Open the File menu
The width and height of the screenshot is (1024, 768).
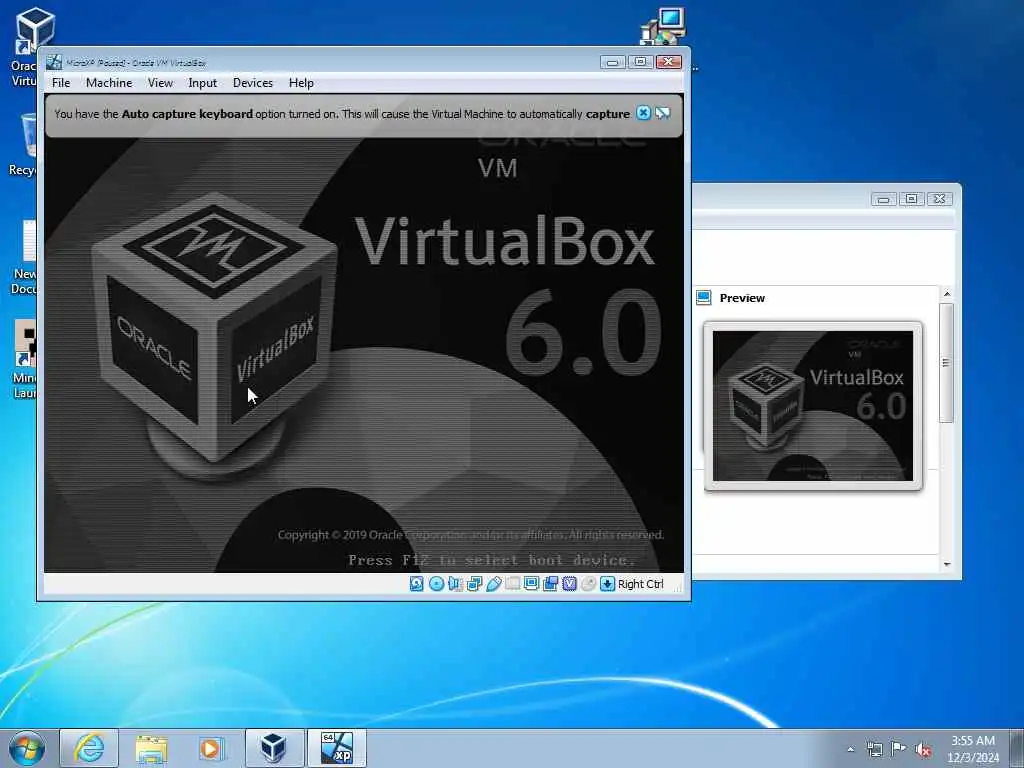61,83
